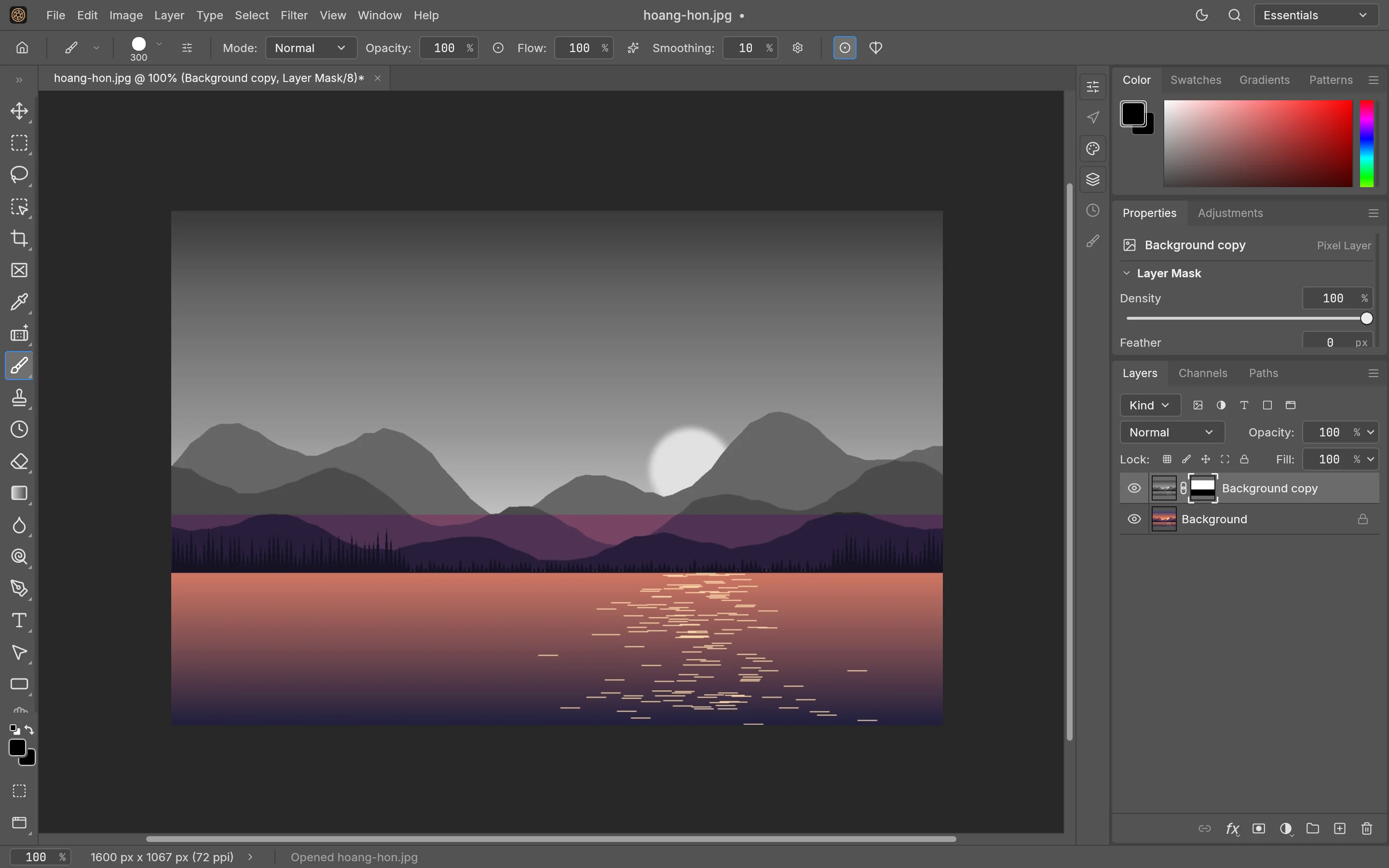This screenshot has height=868, width=1389.
Task: Open the Search icon at top right
Action: [x=1234, y=15]
